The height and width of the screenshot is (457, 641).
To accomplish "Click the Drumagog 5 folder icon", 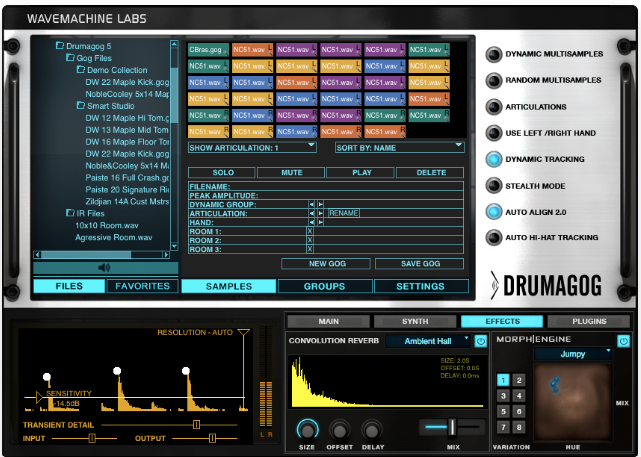I will pos(60,45).
